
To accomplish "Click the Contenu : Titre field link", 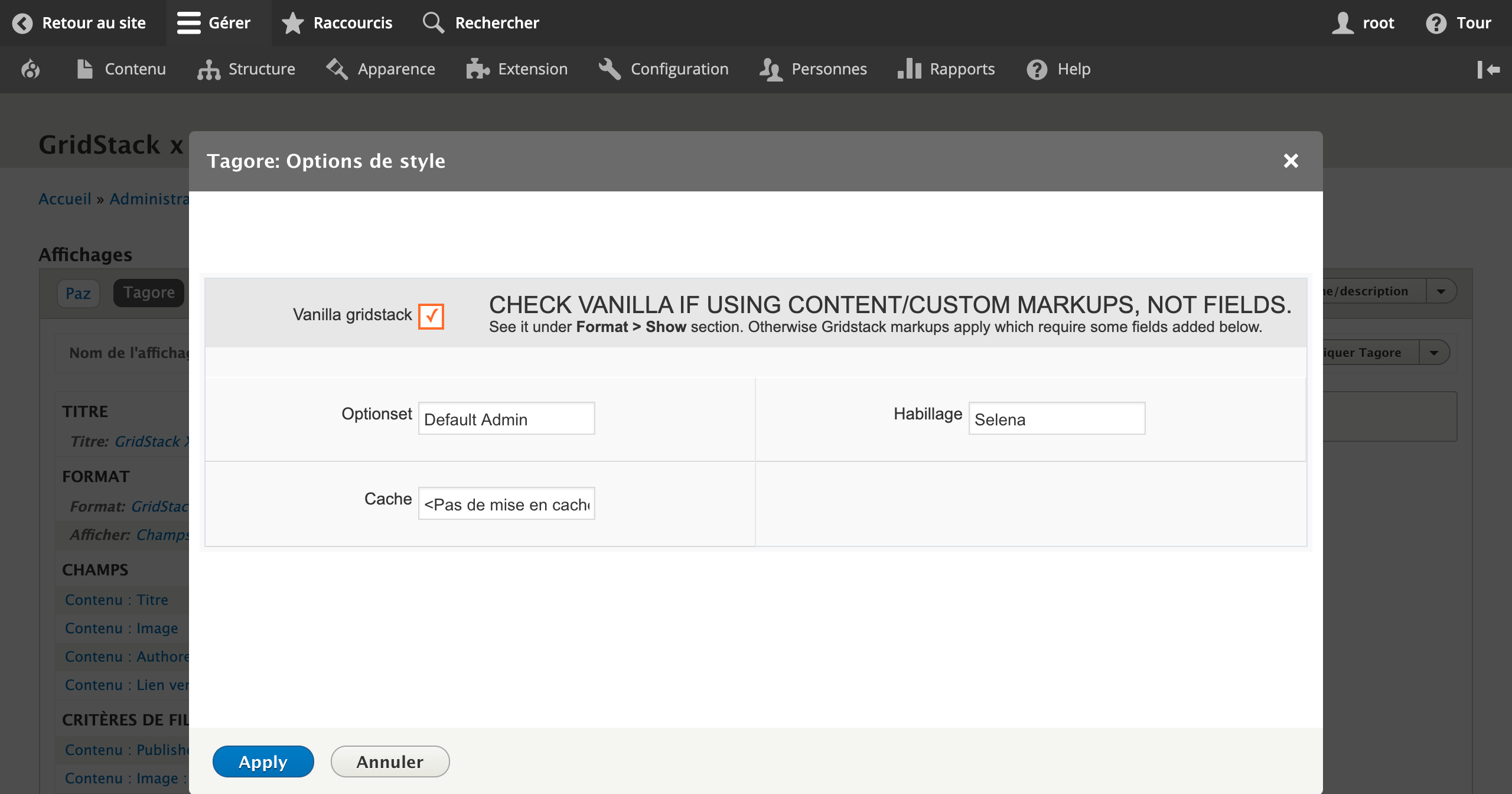I will pos(116,600).
